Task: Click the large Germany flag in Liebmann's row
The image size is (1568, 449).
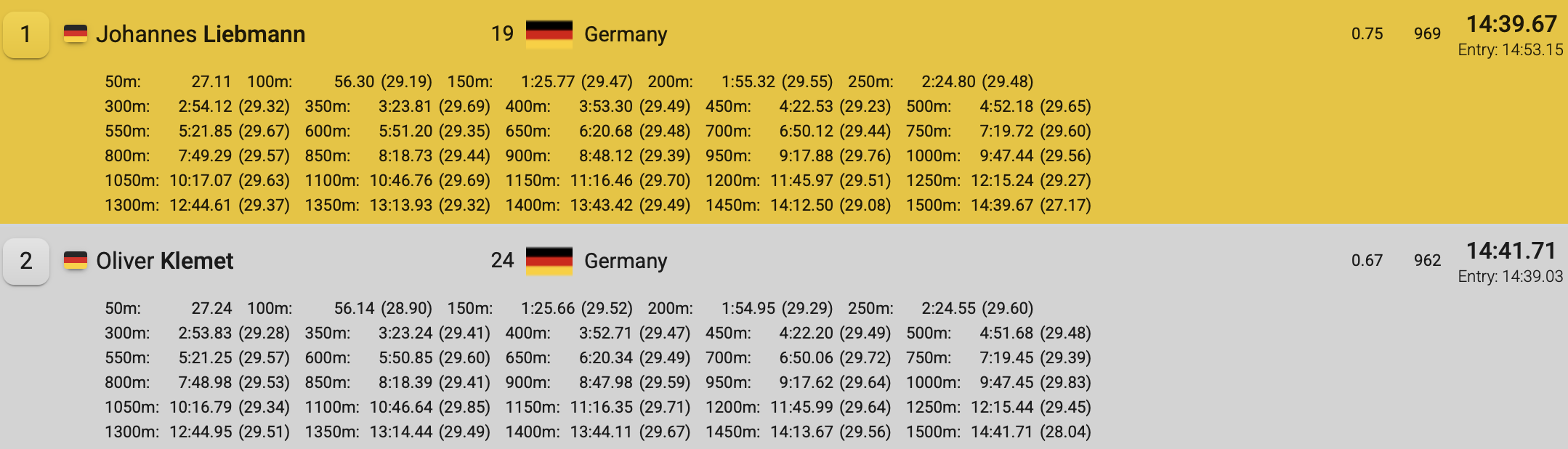Action: (549, 34)
